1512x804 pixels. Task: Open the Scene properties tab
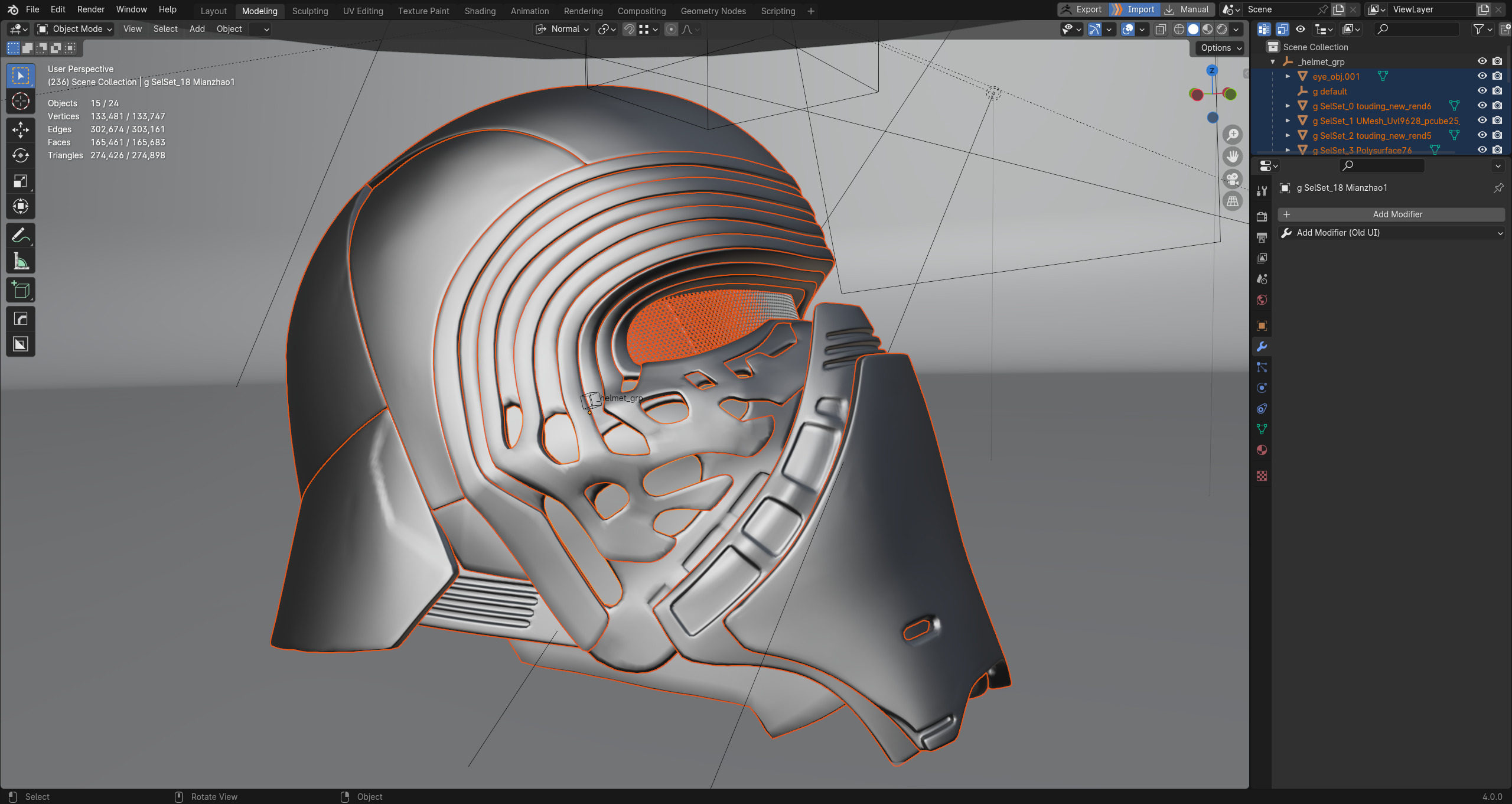pos(1262,279)
